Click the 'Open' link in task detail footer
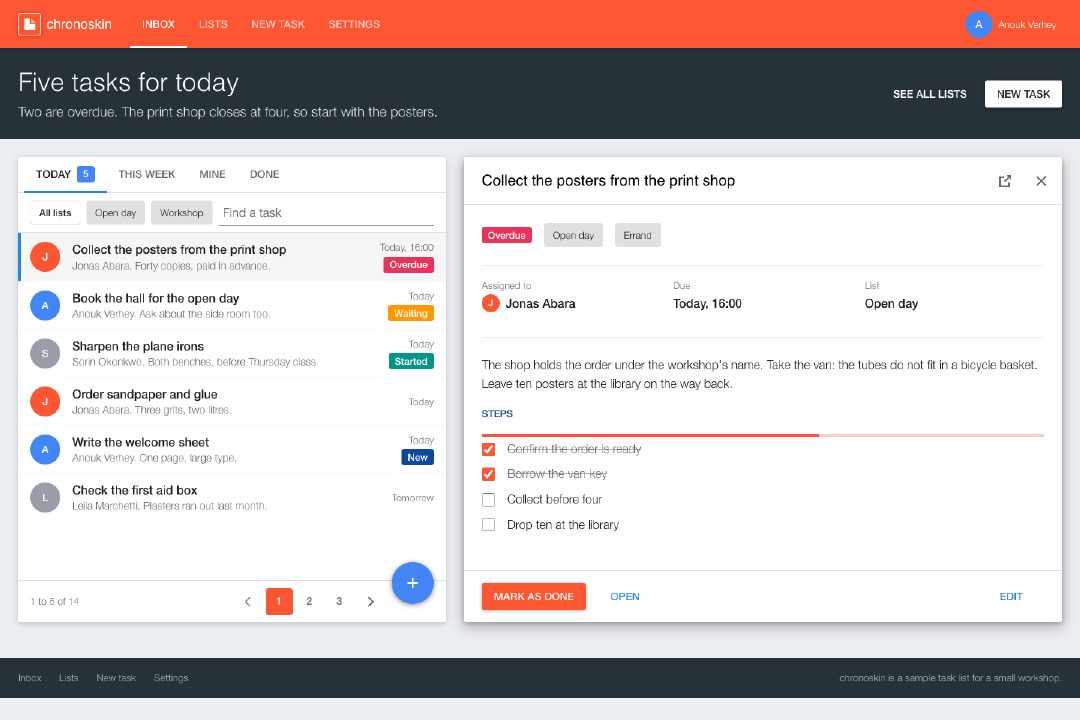The width and height of the screenshot is (1080, 720). coord(625,597)
